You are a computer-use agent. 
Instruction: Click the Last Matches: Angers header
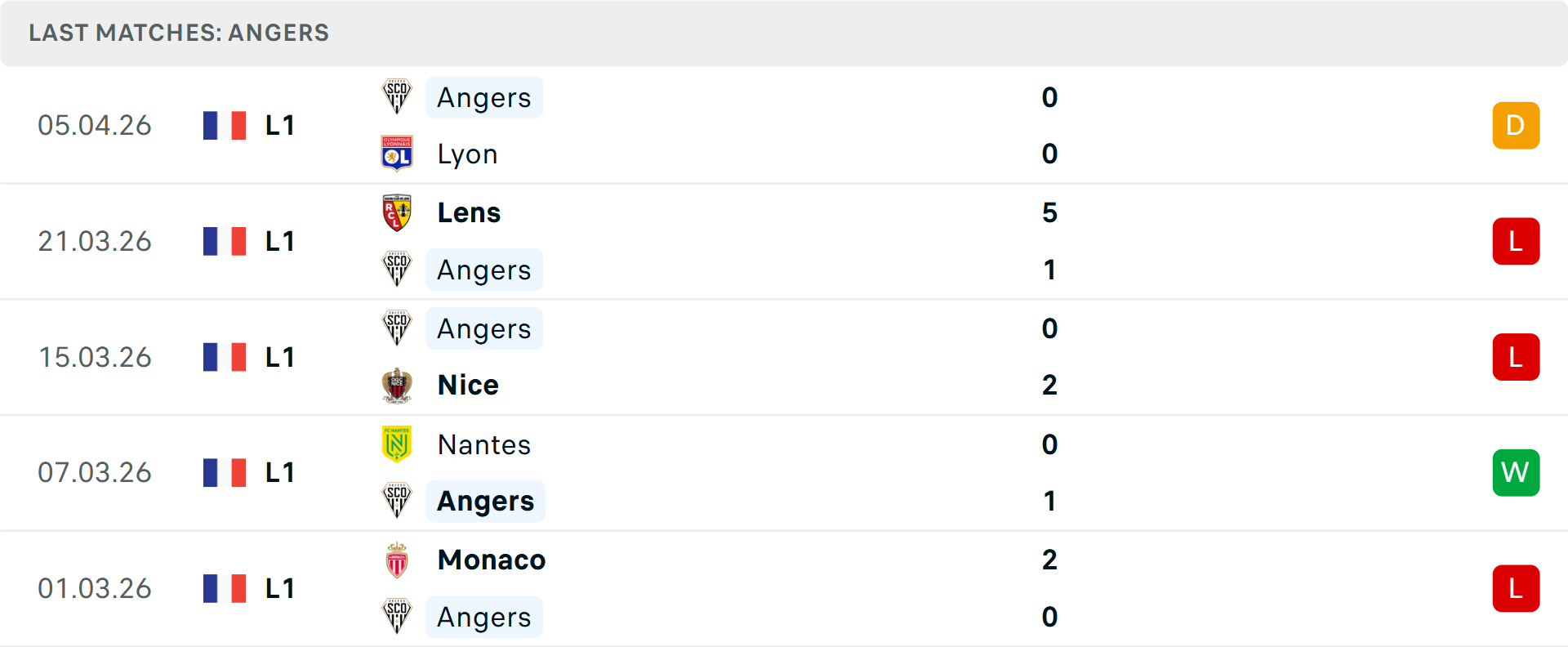click(x=179, y=33)
